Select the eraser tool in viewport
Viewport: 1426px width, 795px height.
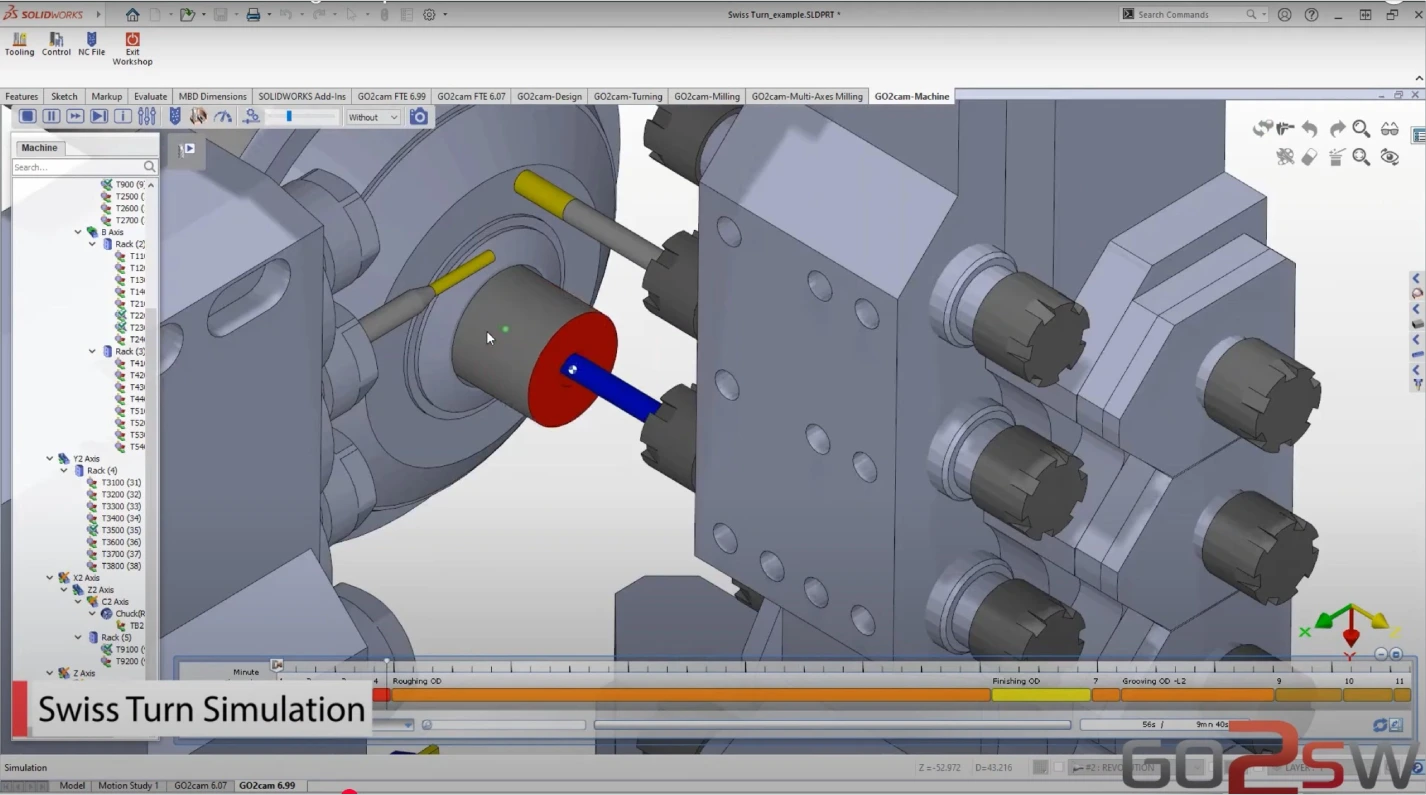point(1309,157)
